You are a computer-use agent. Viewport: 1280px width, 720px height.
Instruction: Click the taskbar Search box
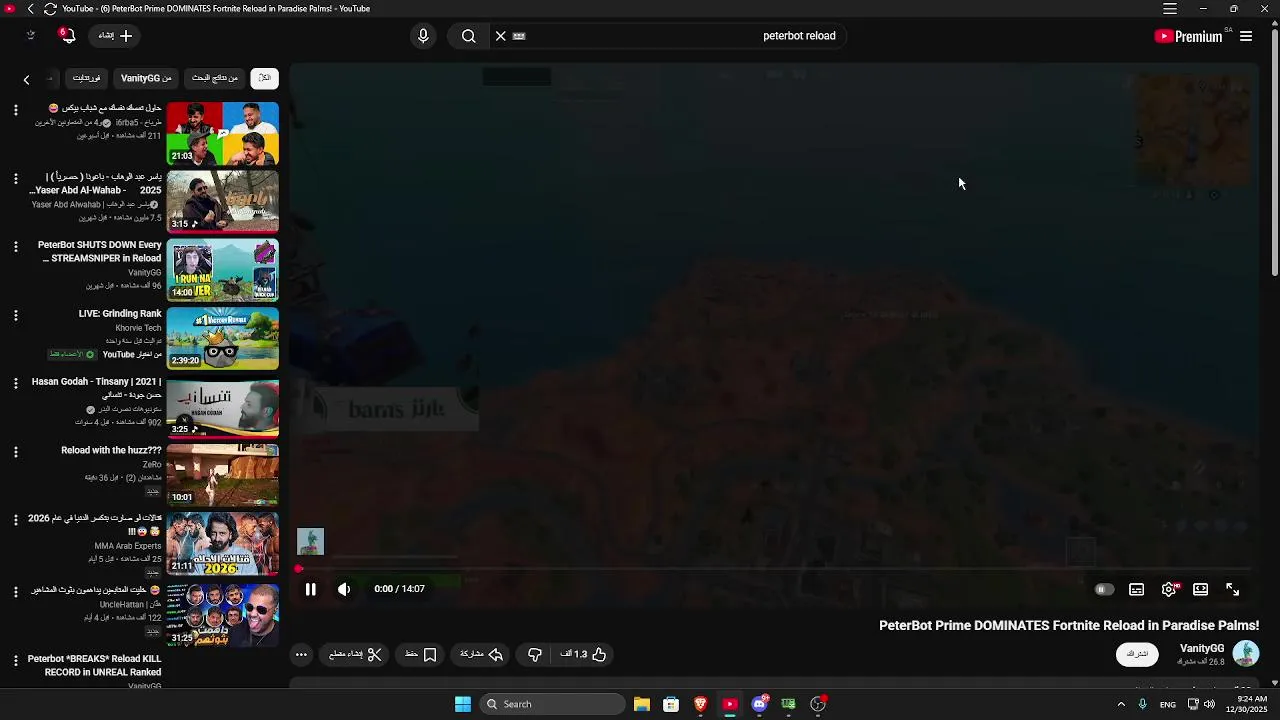(x=552, y=704)
